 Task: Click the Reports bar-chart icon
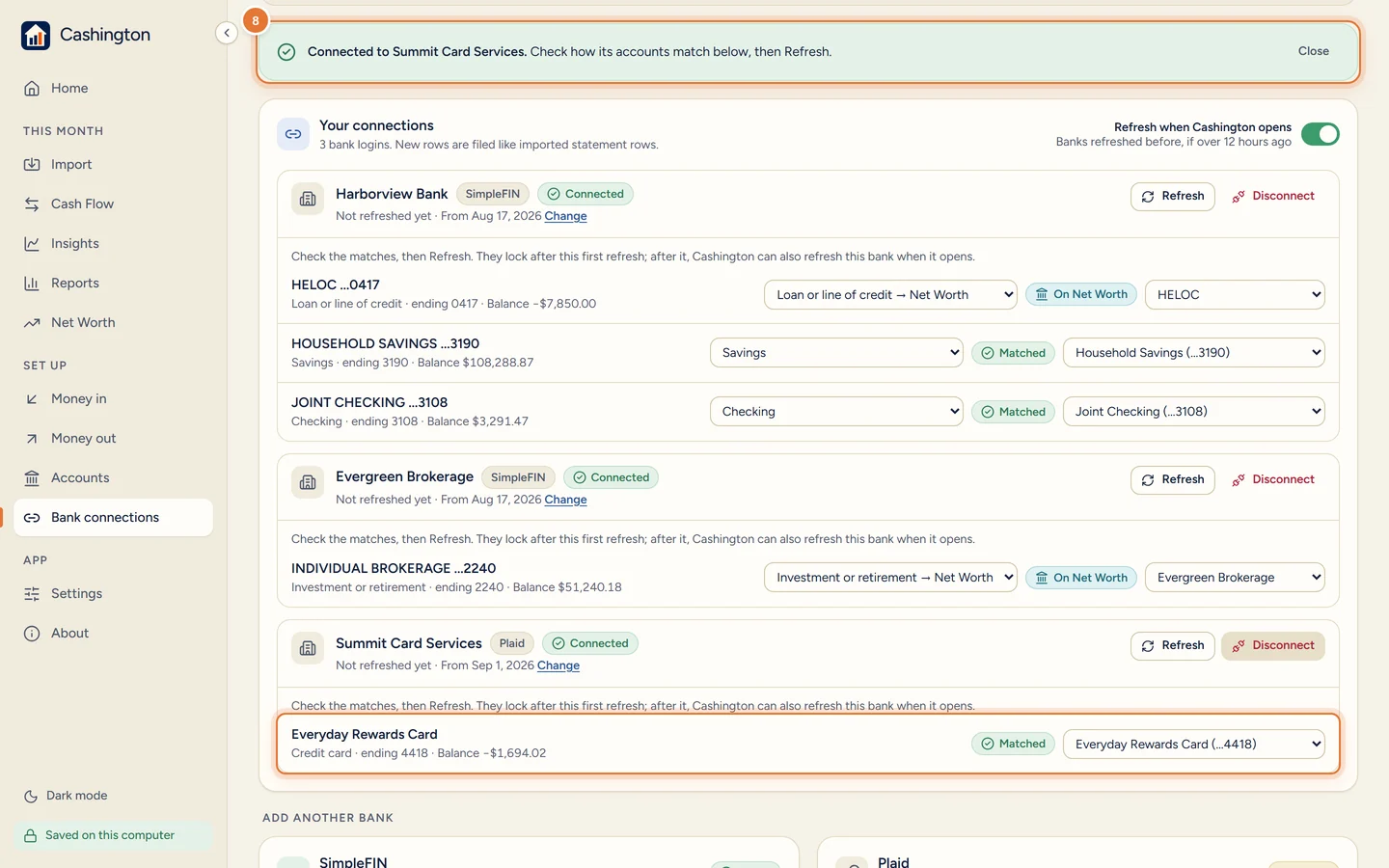pos(32,283)
